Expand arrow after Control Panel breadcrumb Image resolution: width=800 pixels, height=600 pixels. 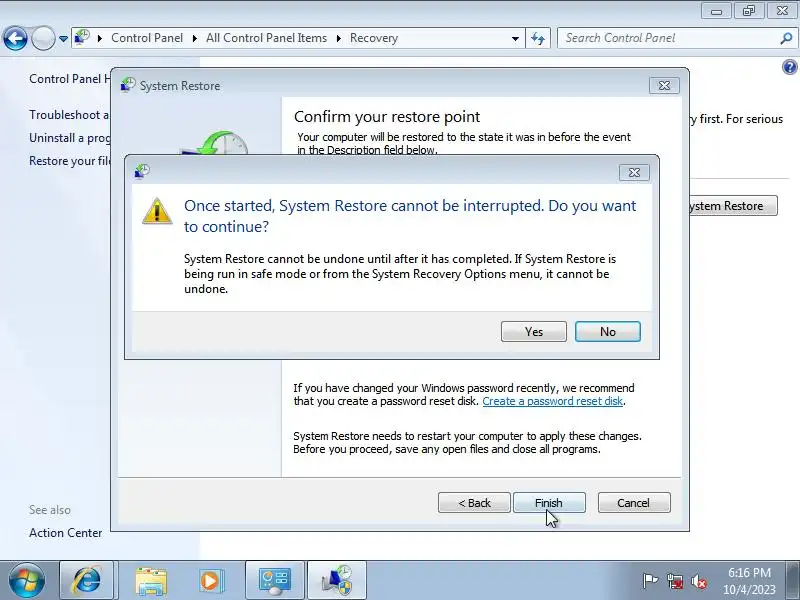(x=195, y=38)
